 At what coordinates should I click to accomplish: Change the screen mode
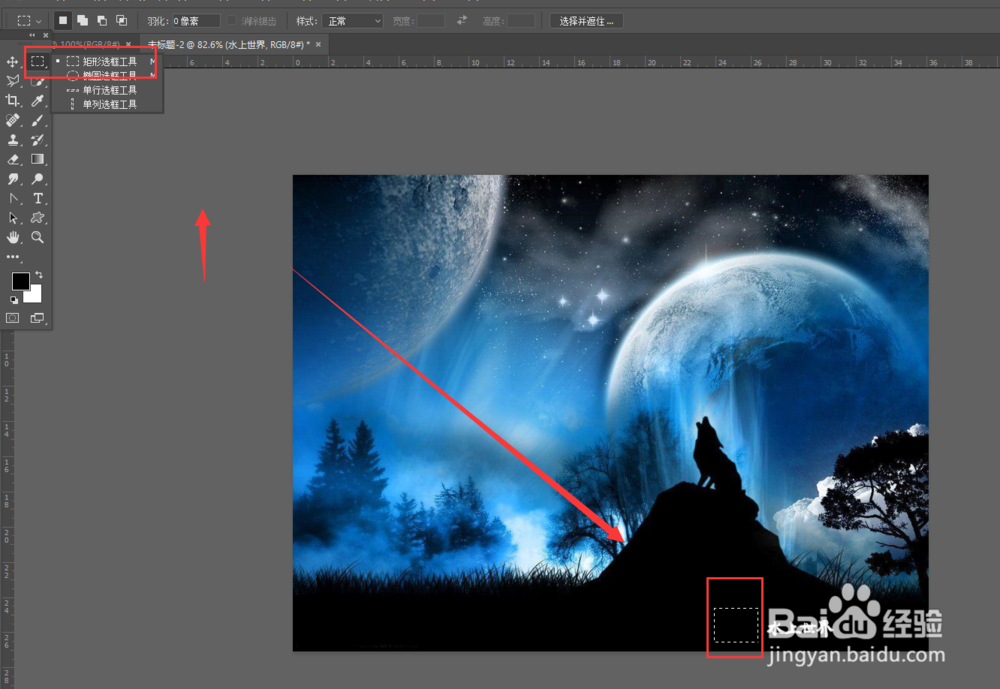click(x=38, y=318)
